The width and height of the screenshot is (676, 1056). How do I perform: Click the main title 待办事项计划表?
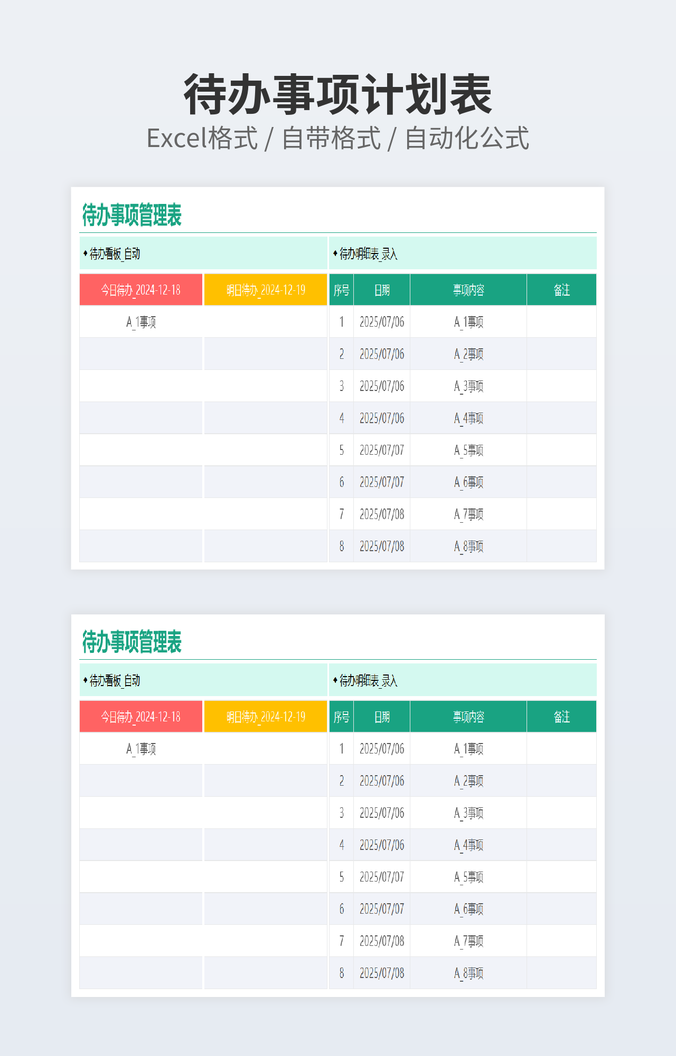point(338,96)
